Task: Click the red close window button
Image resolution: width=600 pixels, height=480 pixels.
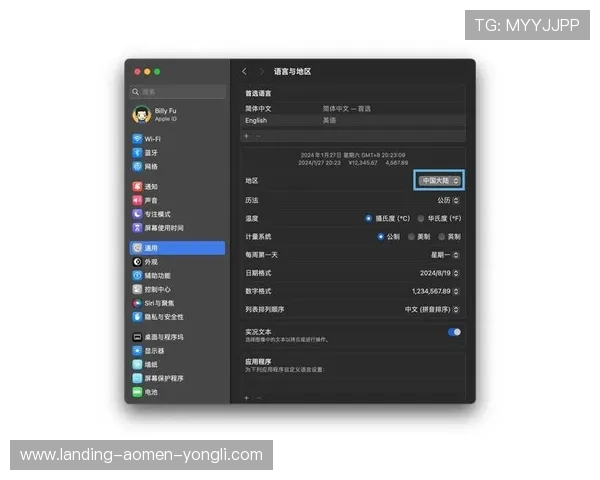Action: (137, 72)
